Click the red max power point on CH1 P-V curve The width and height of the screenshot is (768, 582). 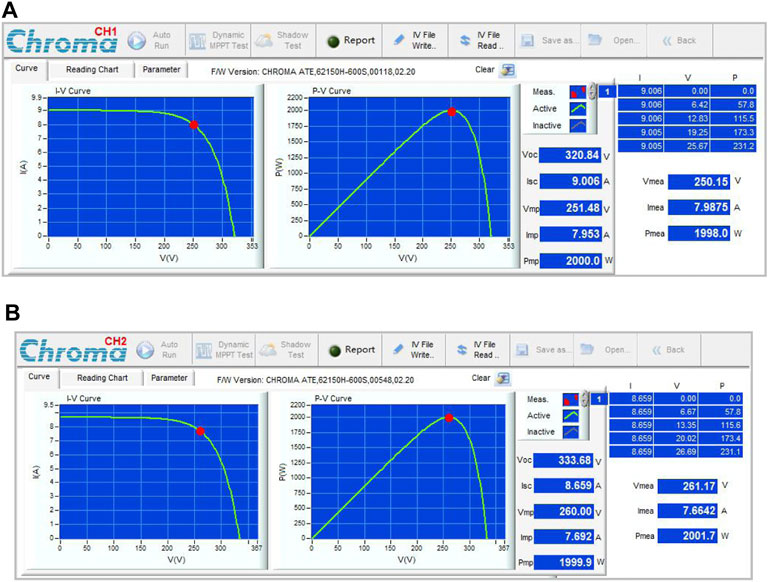[x=452, y=112]
